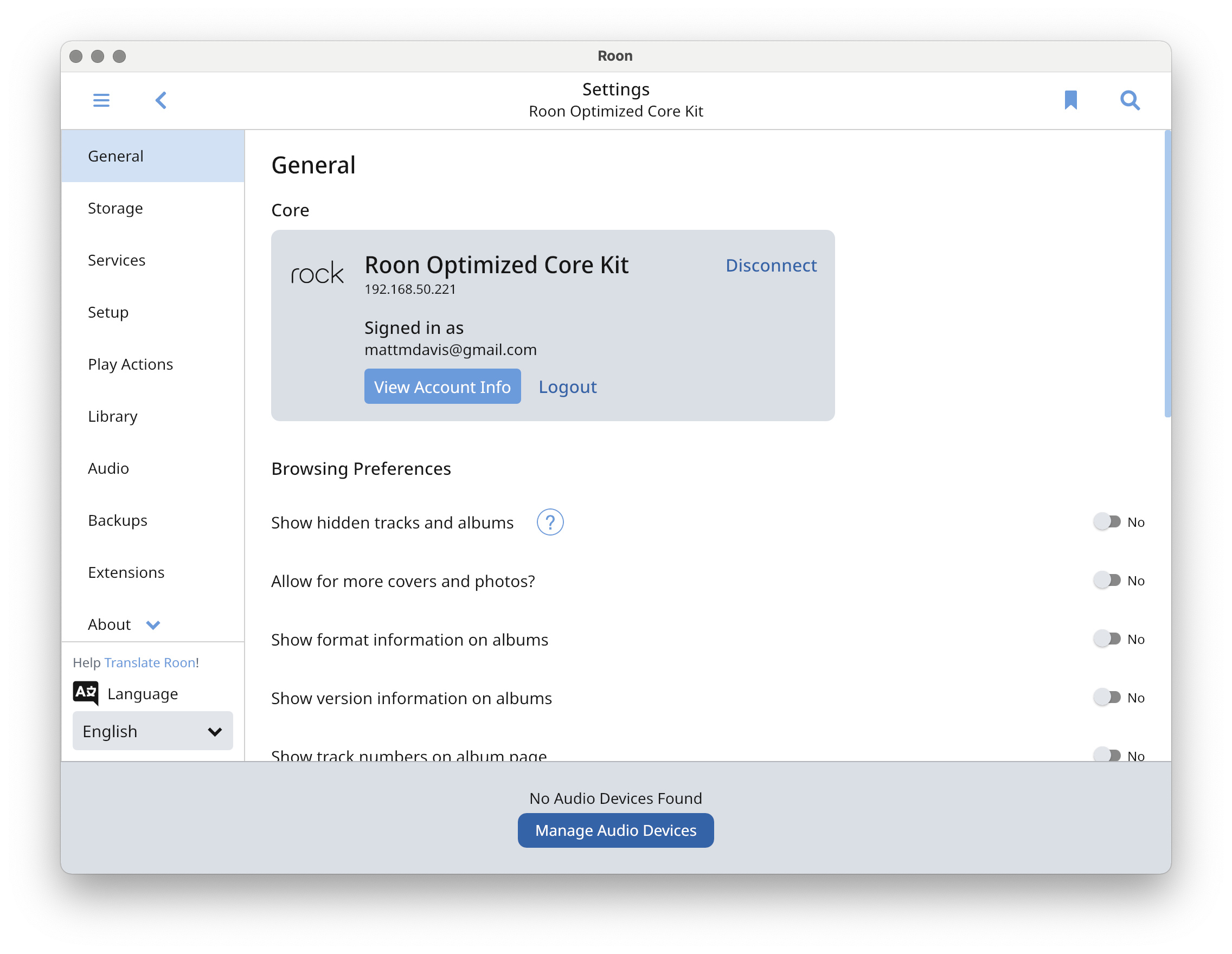Click the mattmdavis@gmail.com account text
The width and height of the screenshot is (1232, 954).
pos(450,350)
